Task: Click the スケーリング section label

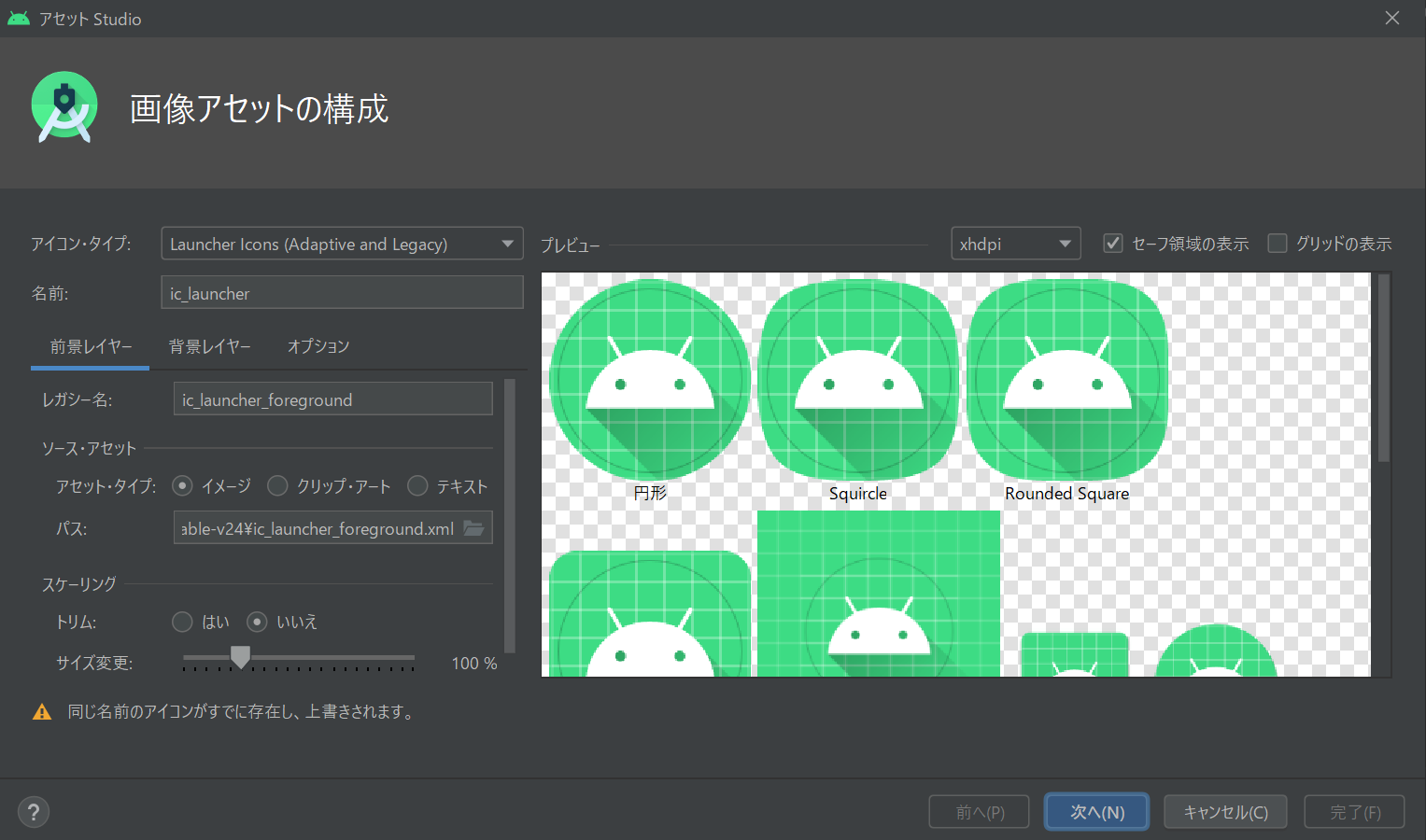Action: pyautogui.click(x=79, y=584)
